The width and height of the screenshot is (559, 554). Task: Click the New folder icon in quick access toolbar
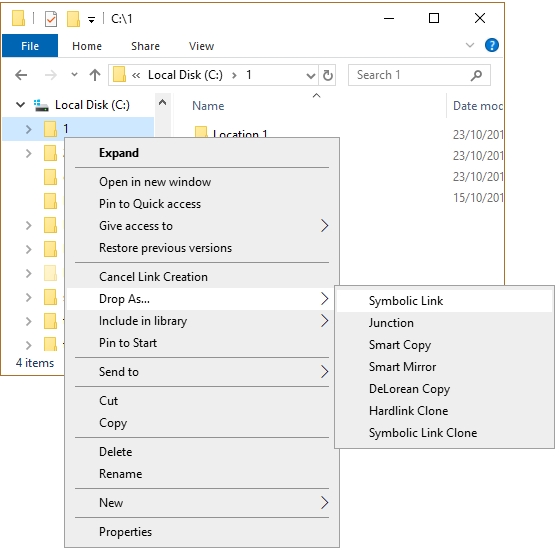click(x=73, y=19)
